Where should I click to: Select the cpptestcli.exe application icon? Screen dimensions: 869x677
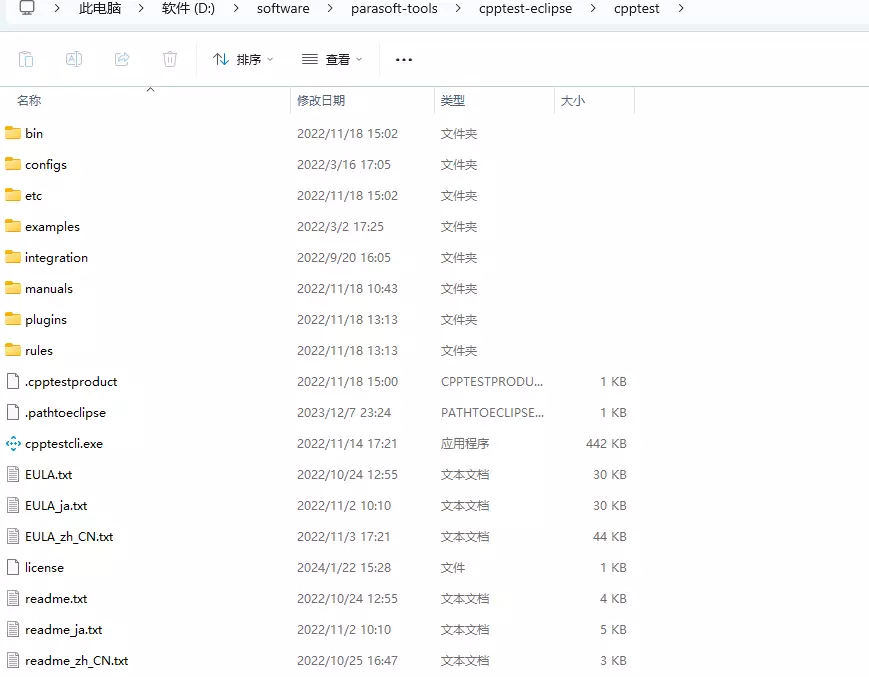13,443
